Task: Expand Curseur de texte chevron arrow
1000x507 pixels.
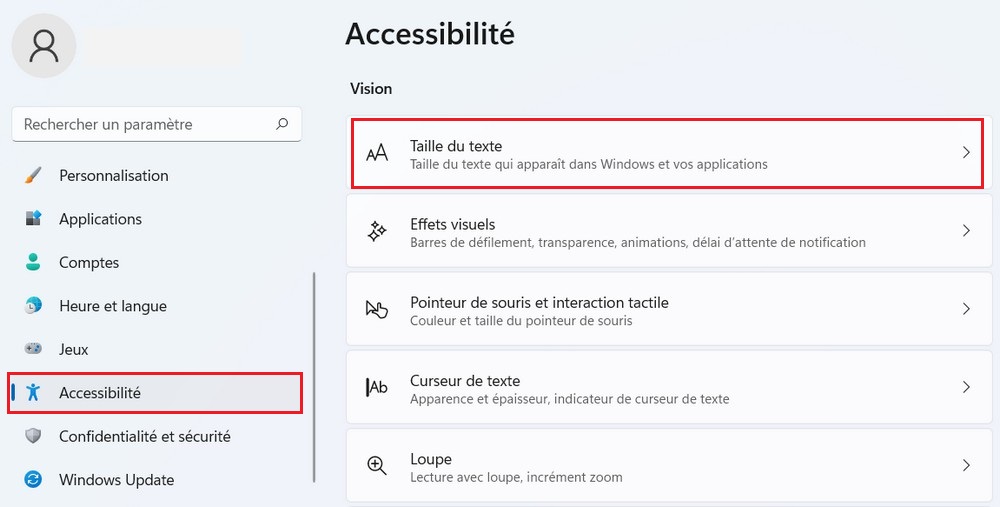Action: point(966,387)
